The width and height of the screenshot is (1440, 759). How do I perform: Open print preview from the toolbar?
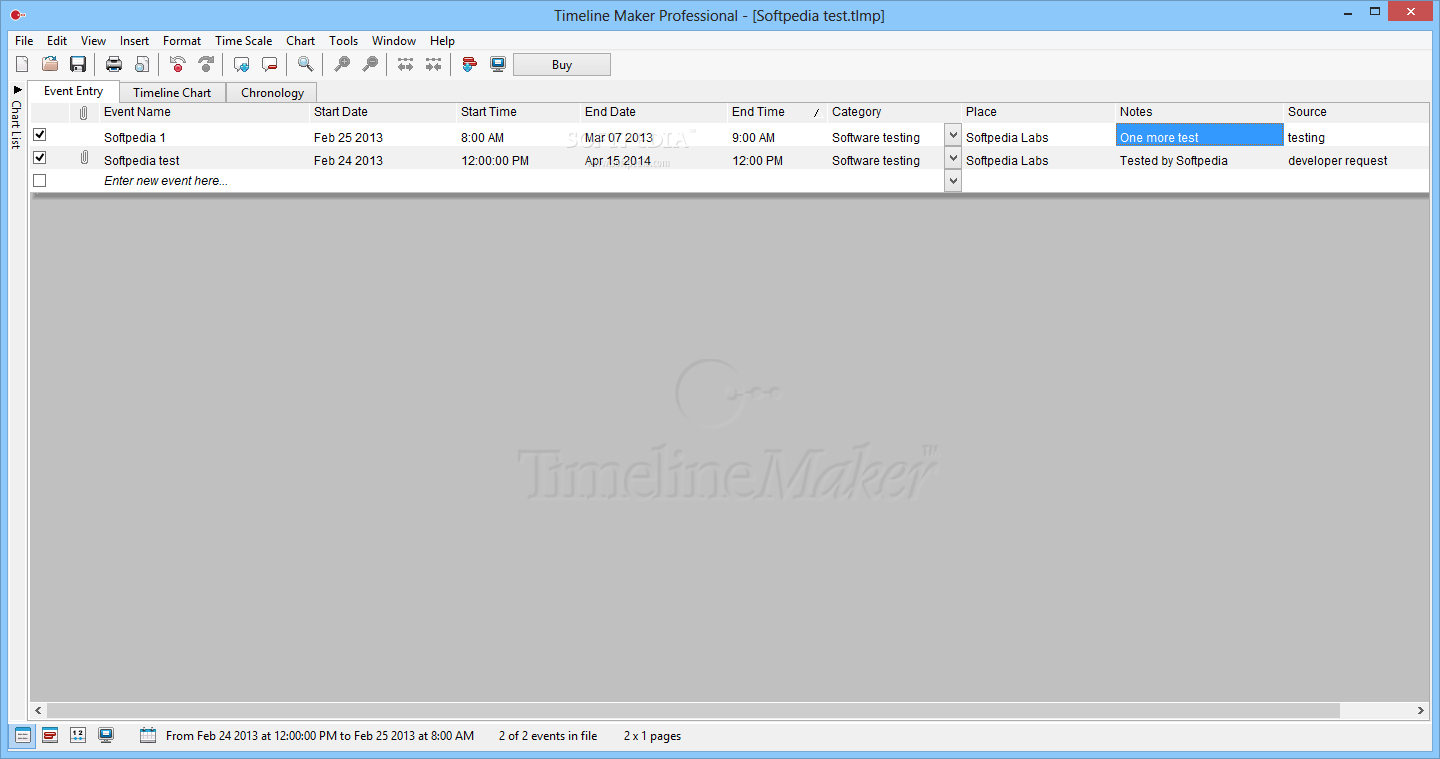tap(142, 64)
